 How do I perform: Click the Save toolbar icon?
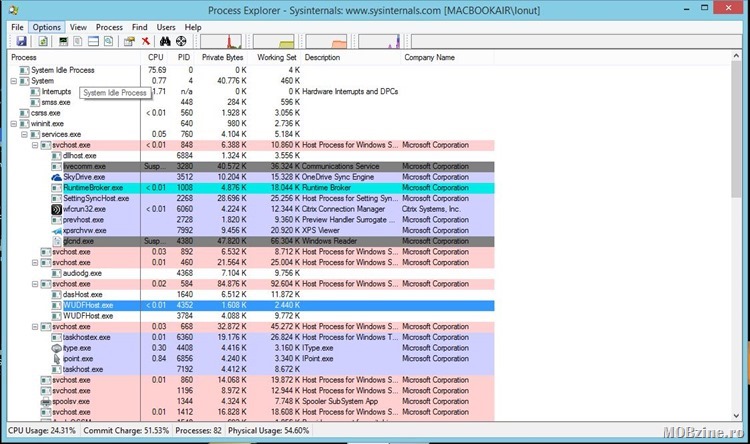coord(21,42)
